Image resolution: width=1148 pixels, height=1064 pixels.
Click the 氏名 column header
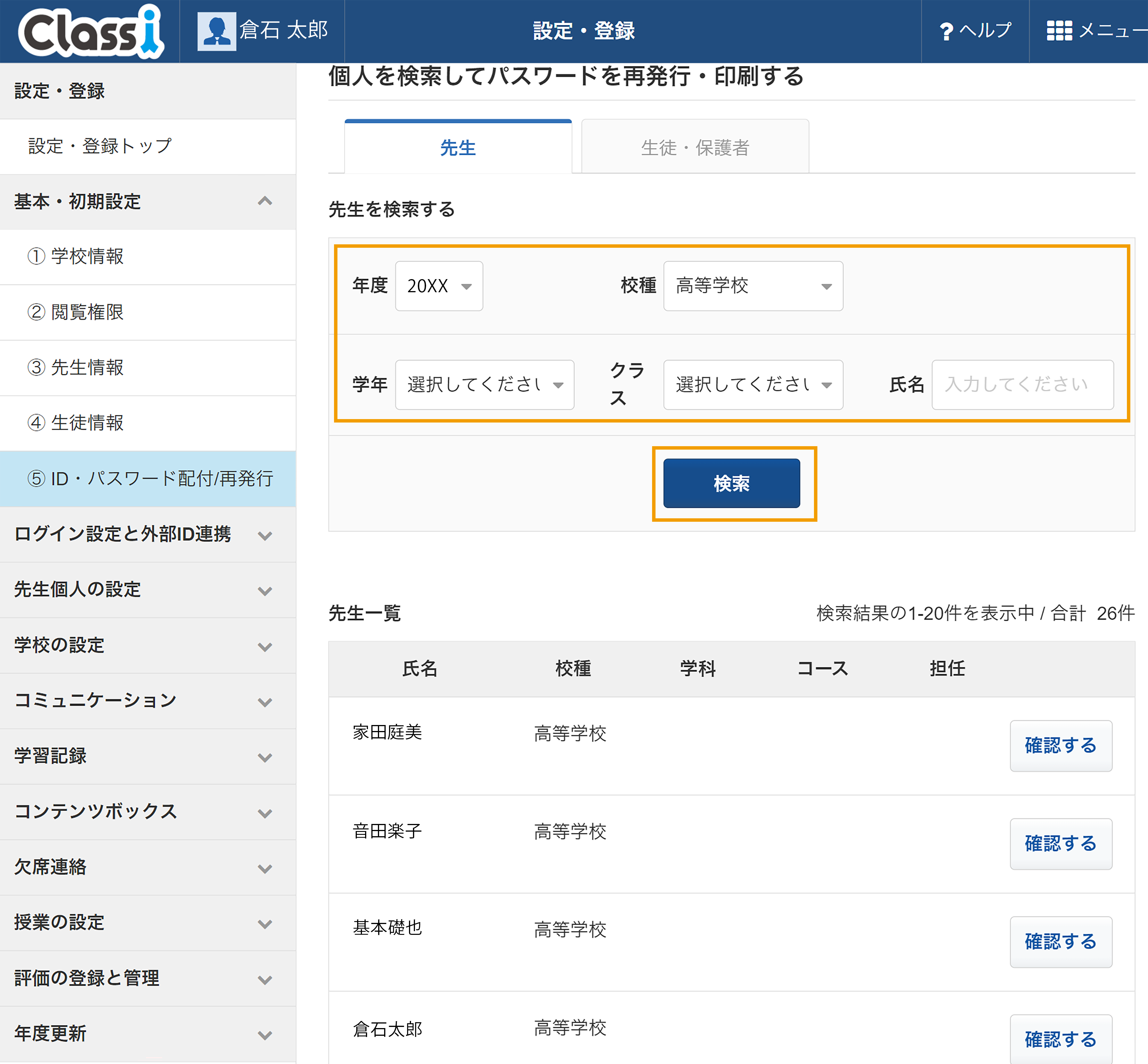(420, 669)
